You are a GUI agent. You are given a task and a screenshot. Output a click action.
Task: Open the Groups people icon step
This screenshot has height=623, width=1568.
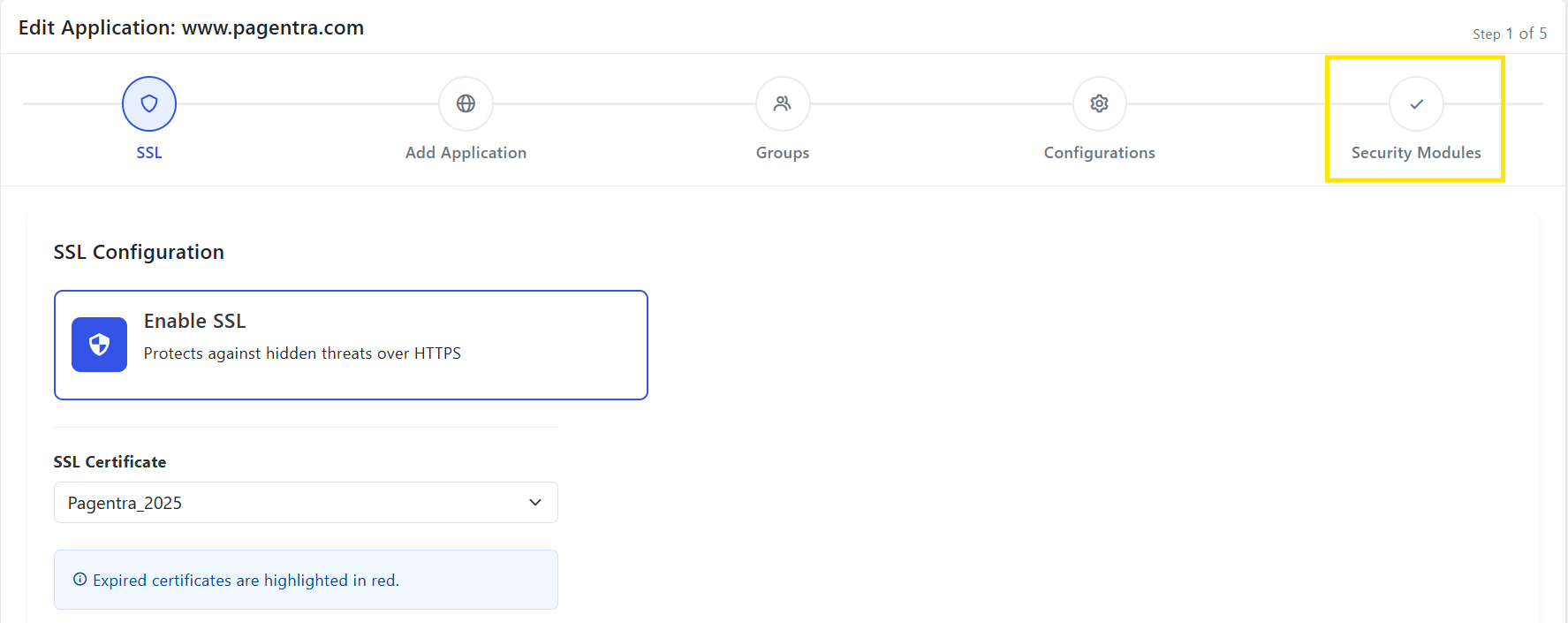[x=783, y=103]
